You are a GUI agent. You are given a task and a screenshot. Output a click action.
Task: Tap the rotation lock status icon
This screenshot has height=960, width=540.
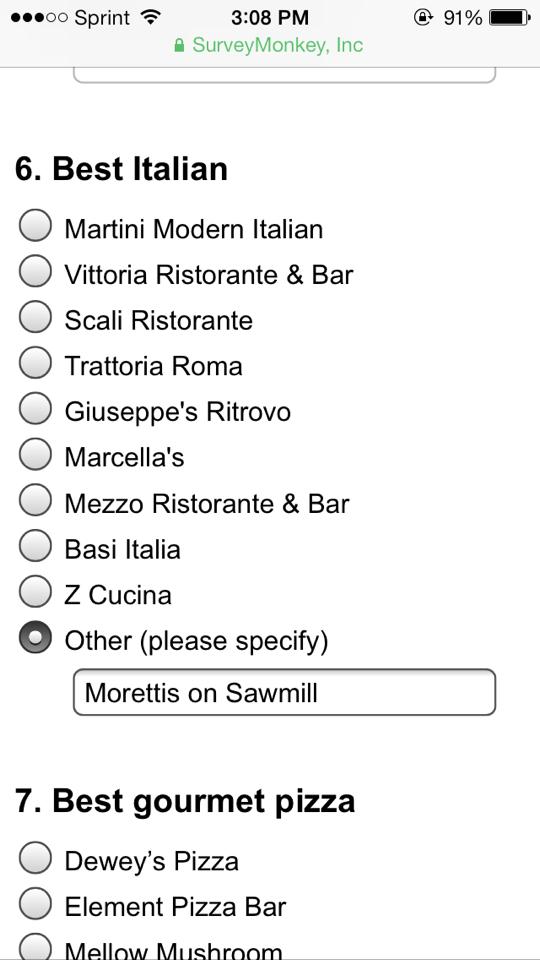[x=423, y=18]
